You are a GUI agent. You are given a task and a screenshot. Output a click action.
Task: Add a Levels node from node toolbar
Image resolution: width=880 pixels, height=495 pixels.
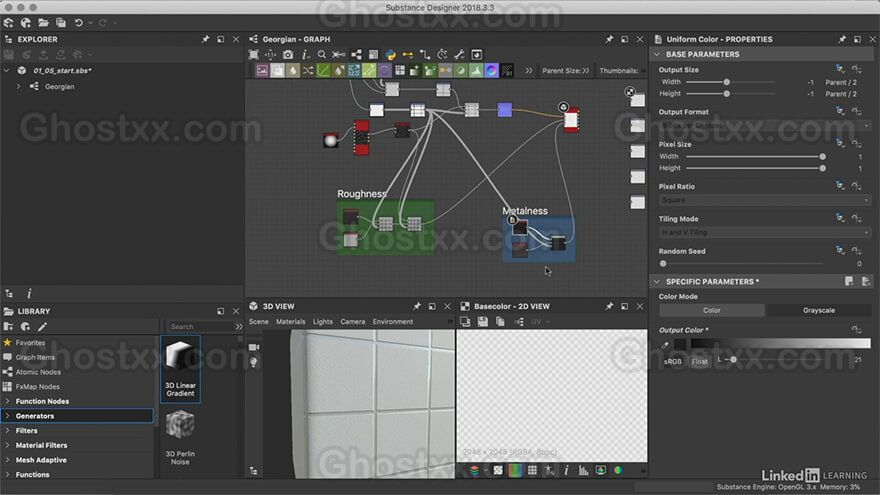[476, 71]
